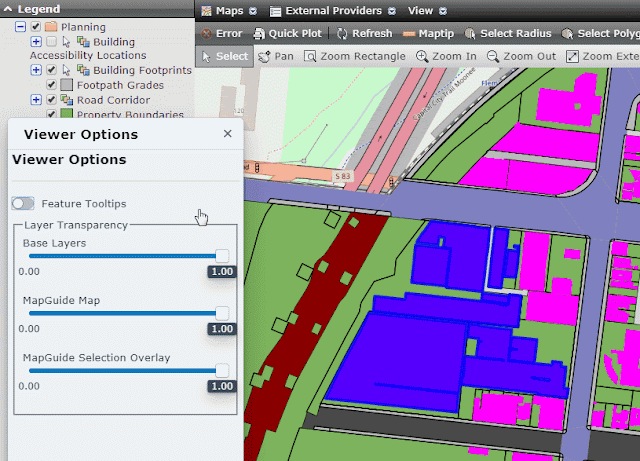The image size is (640, 461).
Task: Click the Zoom Extents icon
Action: [572, 56]
